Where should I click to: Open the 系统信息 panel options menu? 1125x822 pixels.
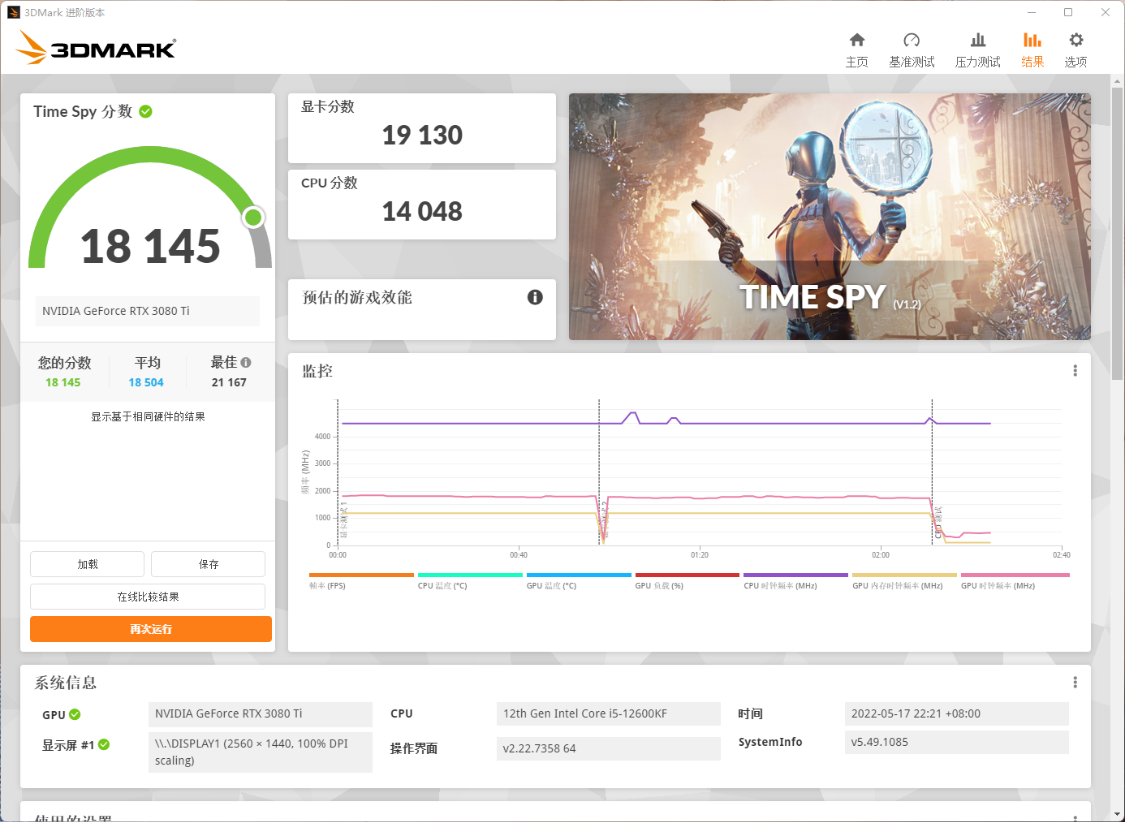pos(1075,682)
